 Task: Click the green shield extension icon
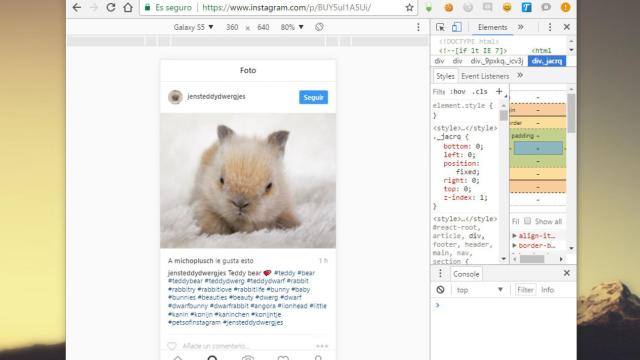tap(429, 7)
